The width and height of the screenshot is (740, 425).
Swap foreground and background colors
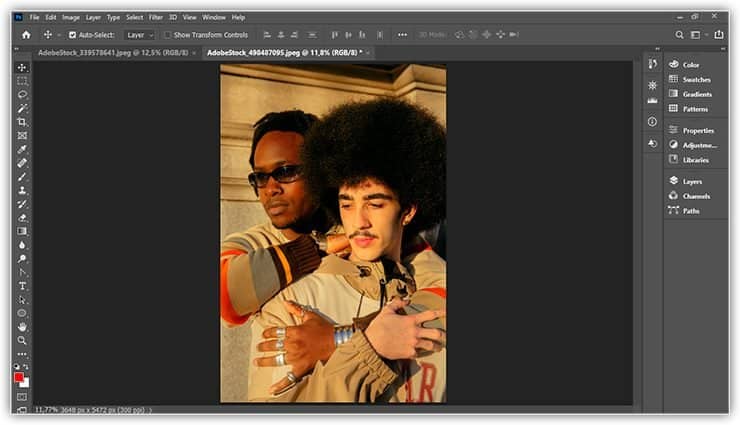point(28,367)
